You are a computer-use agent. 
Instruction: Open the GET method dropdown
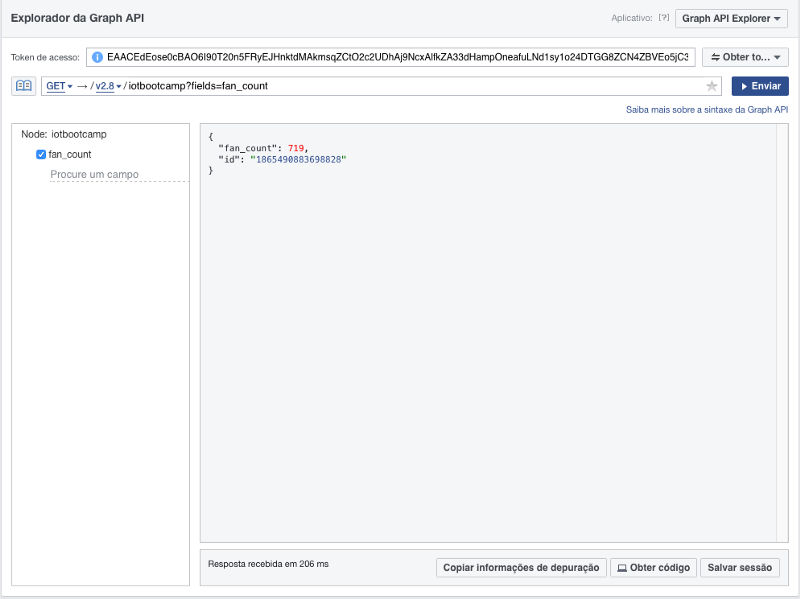[59, 86]
